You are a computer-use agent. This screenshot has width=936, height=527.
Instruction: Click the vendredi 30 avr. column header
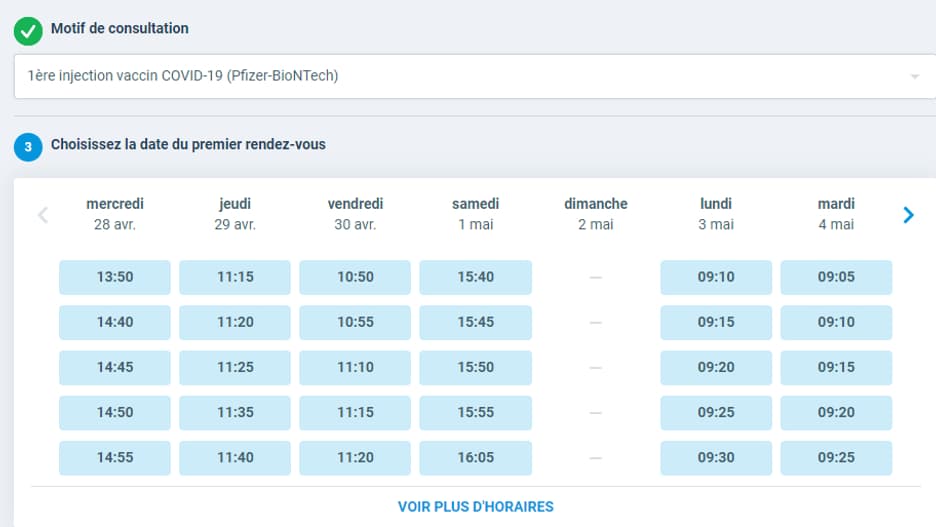tap(355, 214)
